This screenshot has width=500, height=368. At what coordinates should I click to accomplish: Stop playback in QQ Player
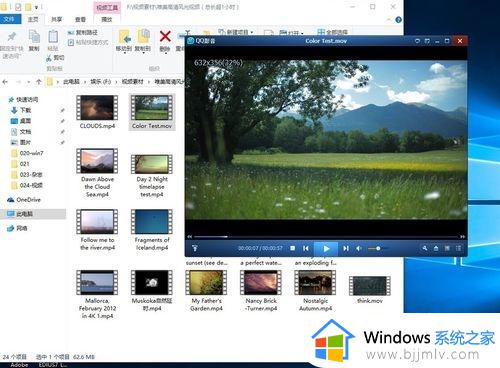pos(293,248)
